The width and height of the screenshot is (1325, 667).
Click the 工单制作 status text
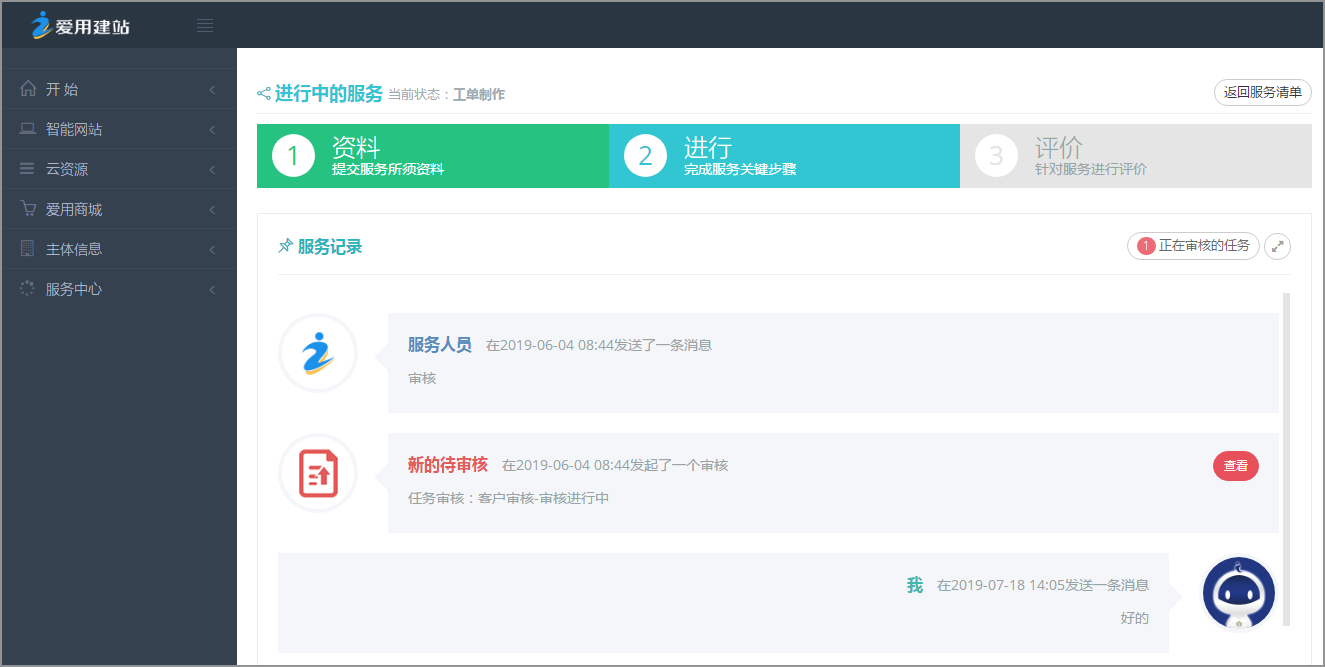479,95
